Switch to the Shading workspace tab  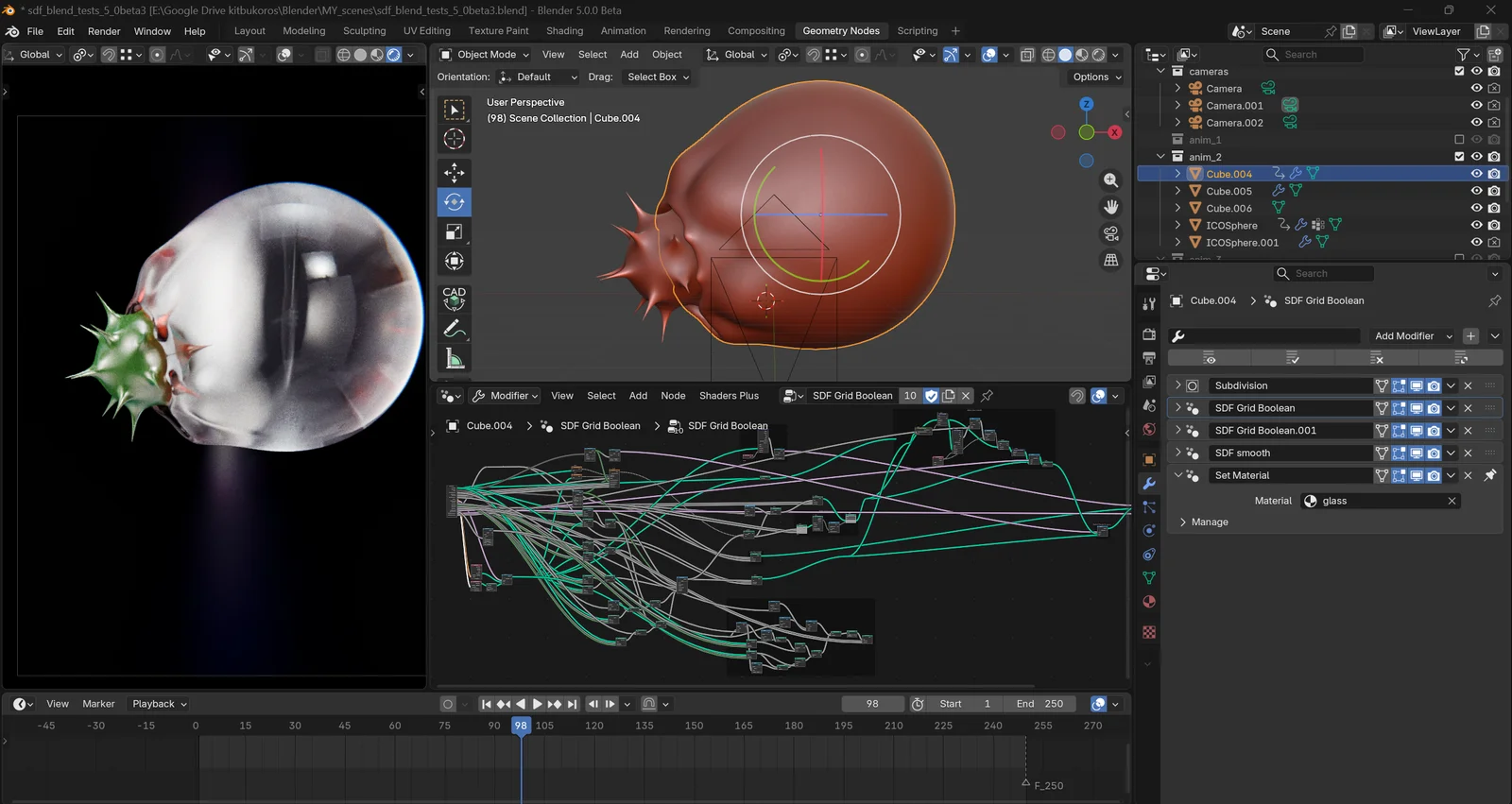(564, 31)
